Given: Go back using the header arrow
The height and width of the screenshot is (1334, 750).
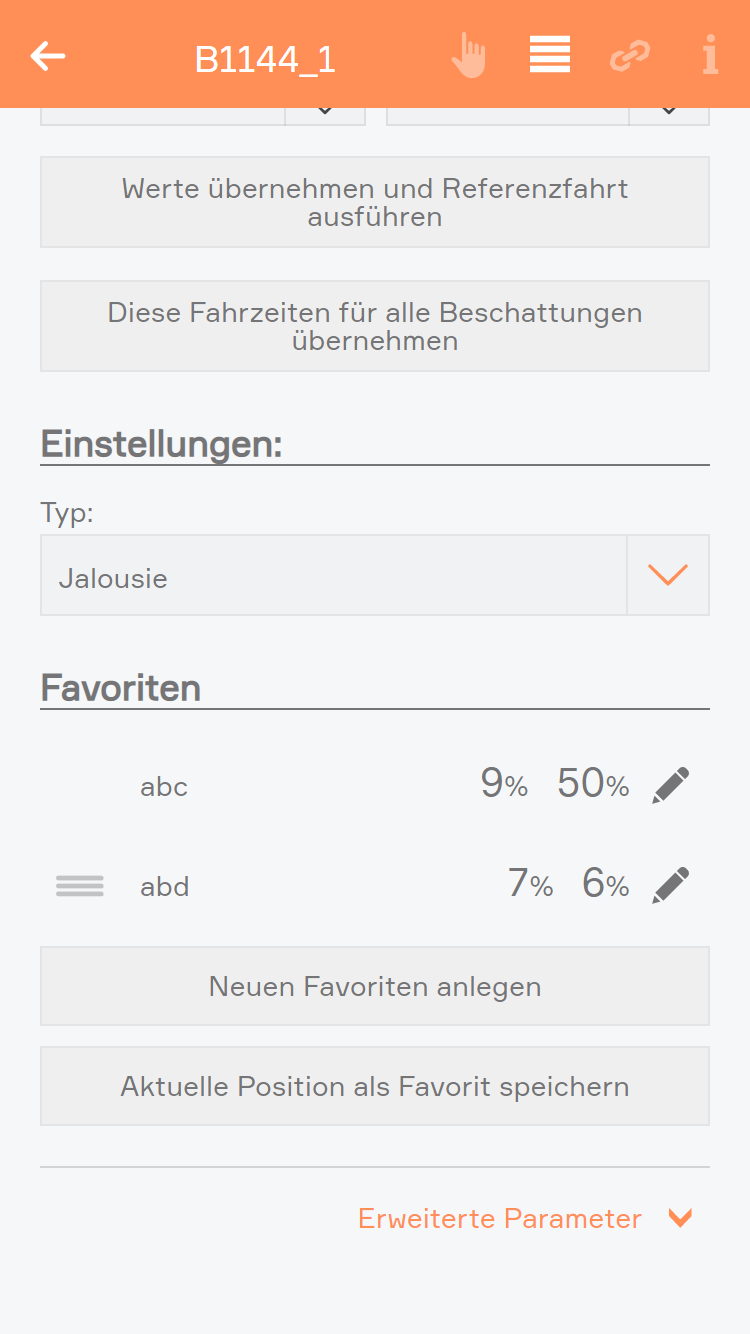Looking at the screenshot, I should (48, 56).
